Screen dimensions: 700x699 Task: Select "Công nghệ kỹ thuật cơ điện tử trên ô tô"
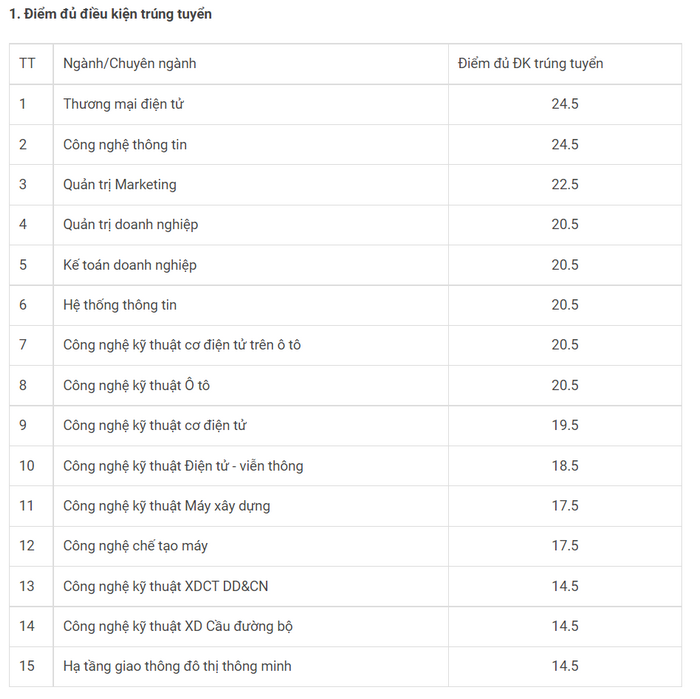click(182, 345)
